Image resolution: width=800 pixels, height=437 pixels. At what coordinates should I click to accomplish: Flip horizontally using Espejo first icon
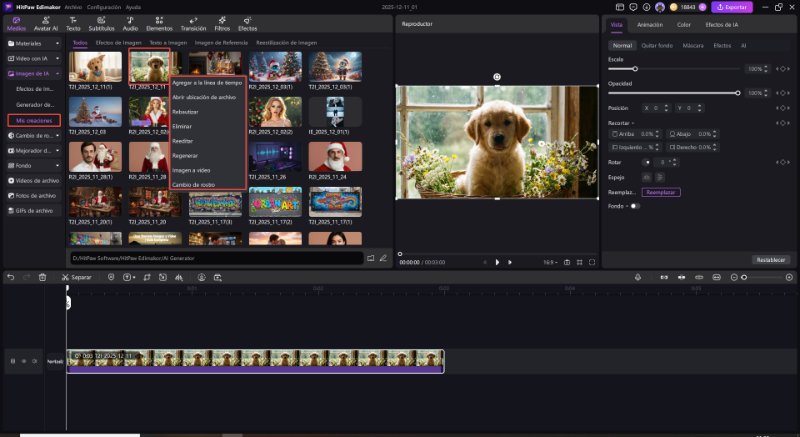coord(646,177)
